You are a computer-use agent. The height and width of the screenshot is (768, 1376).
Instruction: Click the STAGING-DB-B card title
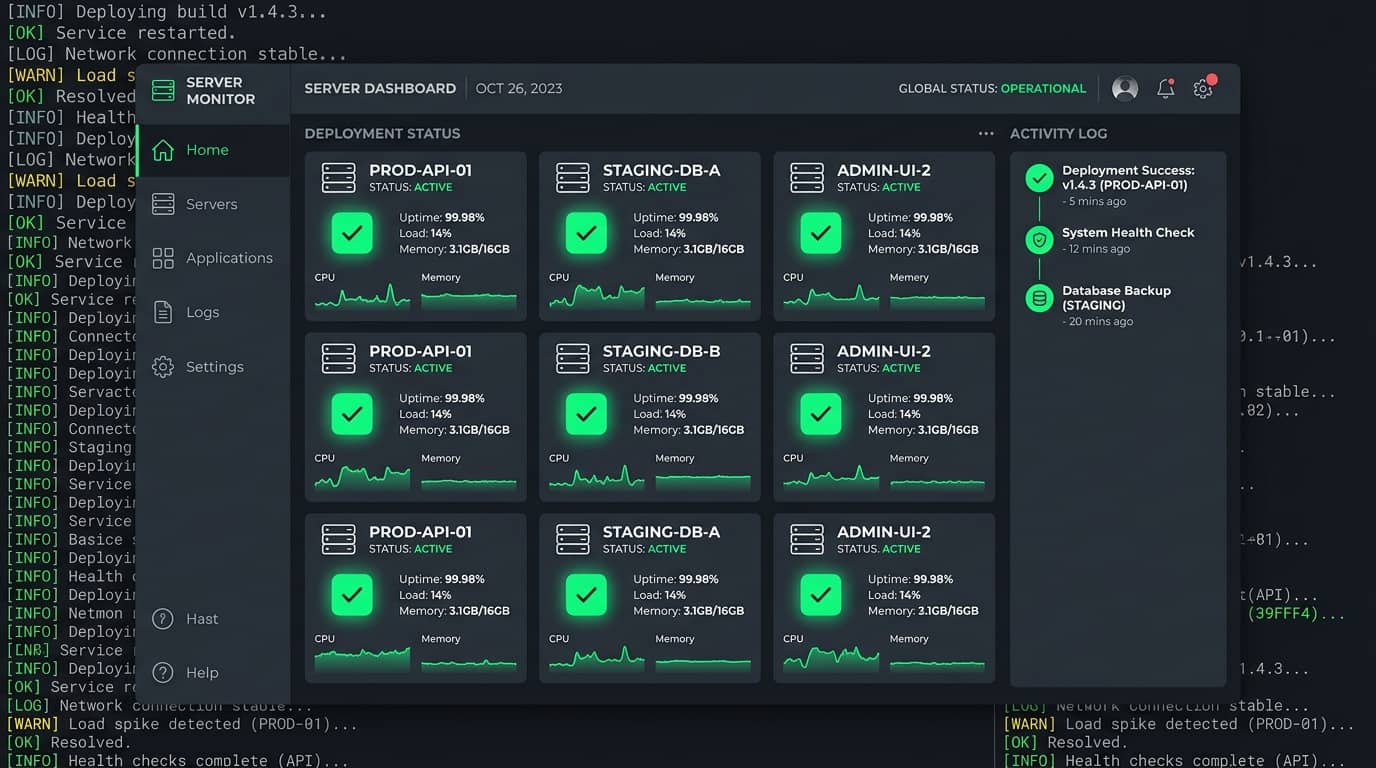coord(661,351)
